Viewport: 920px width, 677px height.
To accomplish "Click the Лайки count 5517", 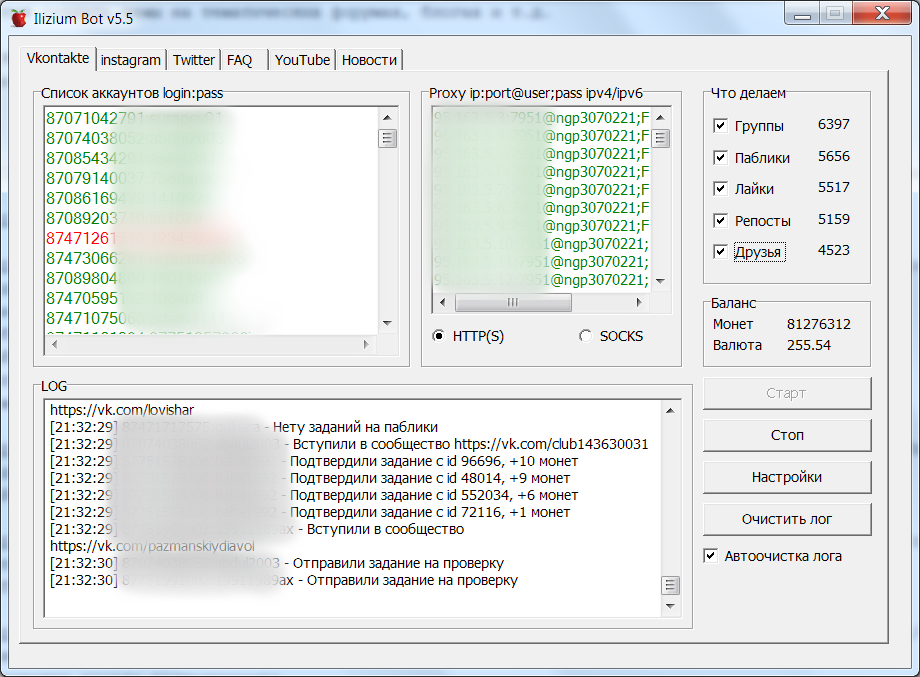I will [x=834, y=188].
